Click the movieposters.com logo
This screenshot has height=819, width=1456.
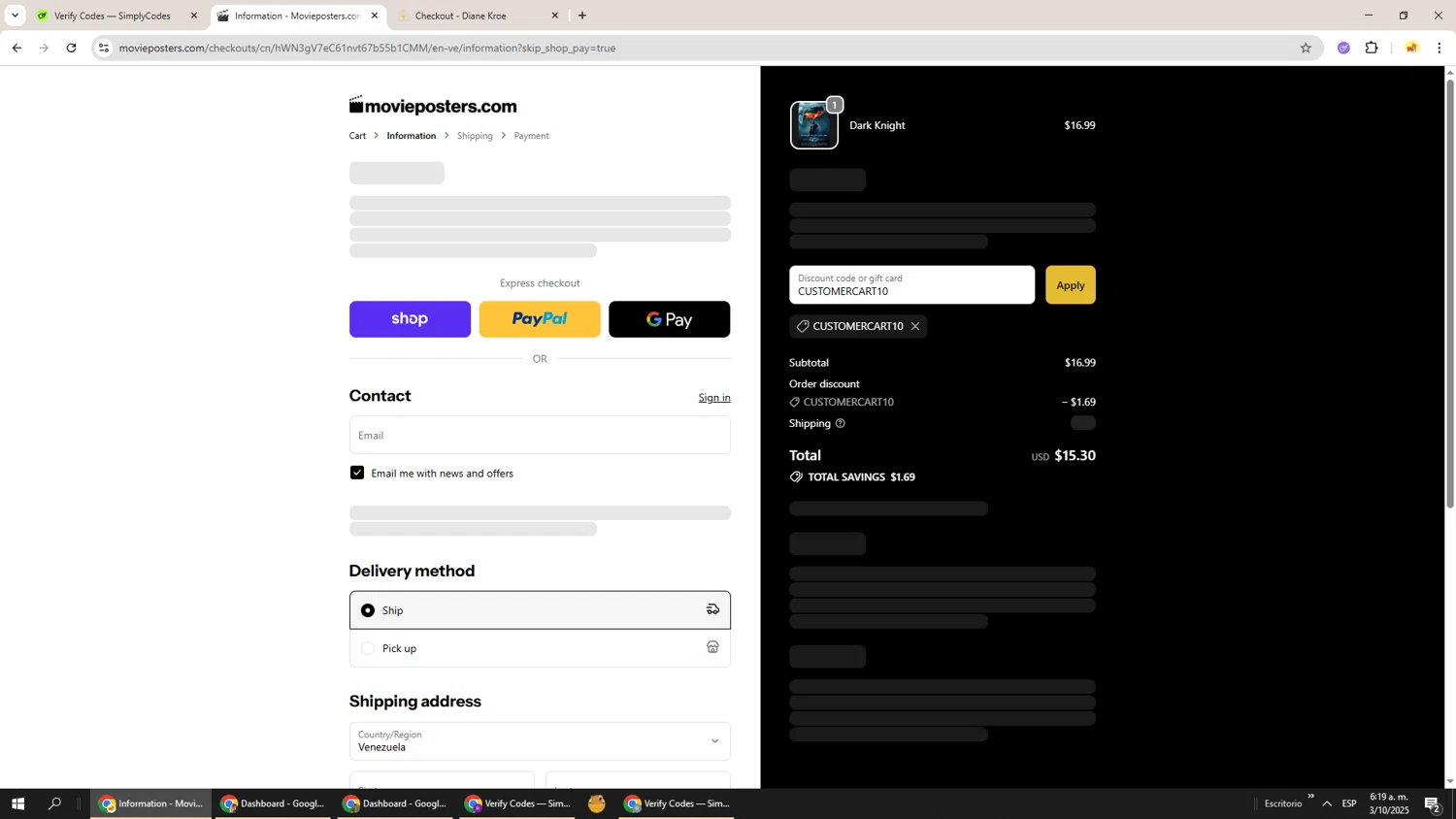433,106
